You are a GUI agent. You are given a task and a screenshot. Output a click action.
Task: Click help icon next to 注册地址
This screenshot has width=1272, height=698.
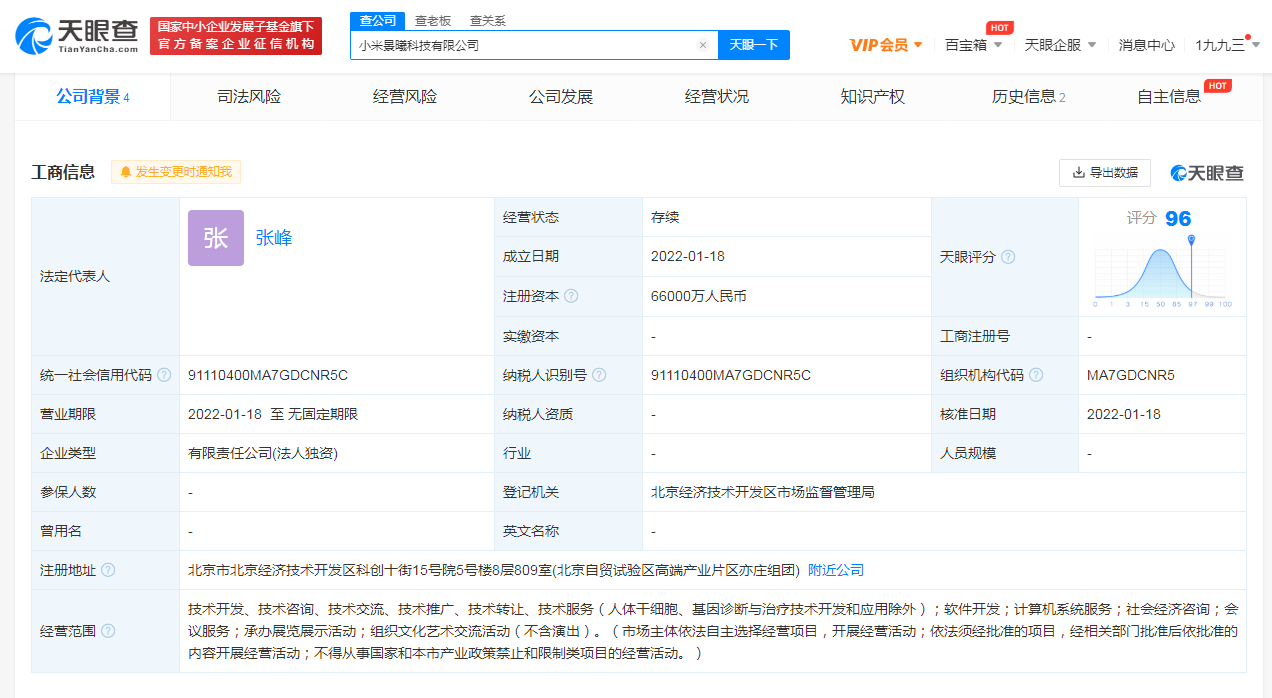108,570
